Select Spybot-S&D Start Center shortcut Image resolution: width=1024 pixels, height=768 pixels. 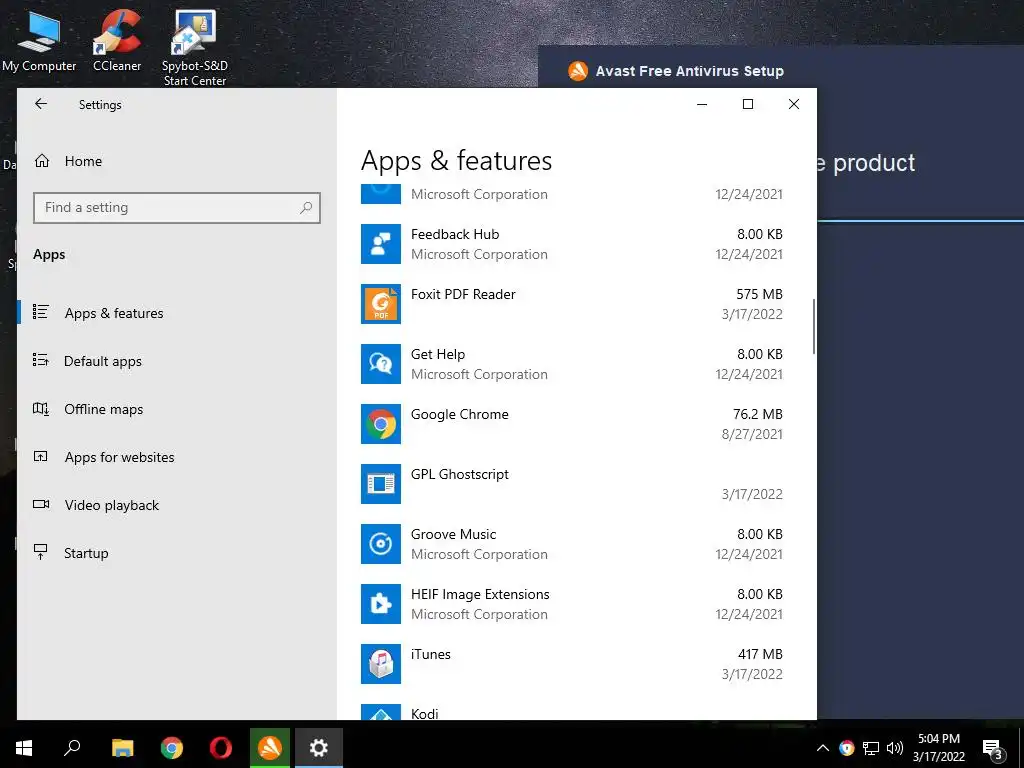pyautogui.click(x=195, y=48)
